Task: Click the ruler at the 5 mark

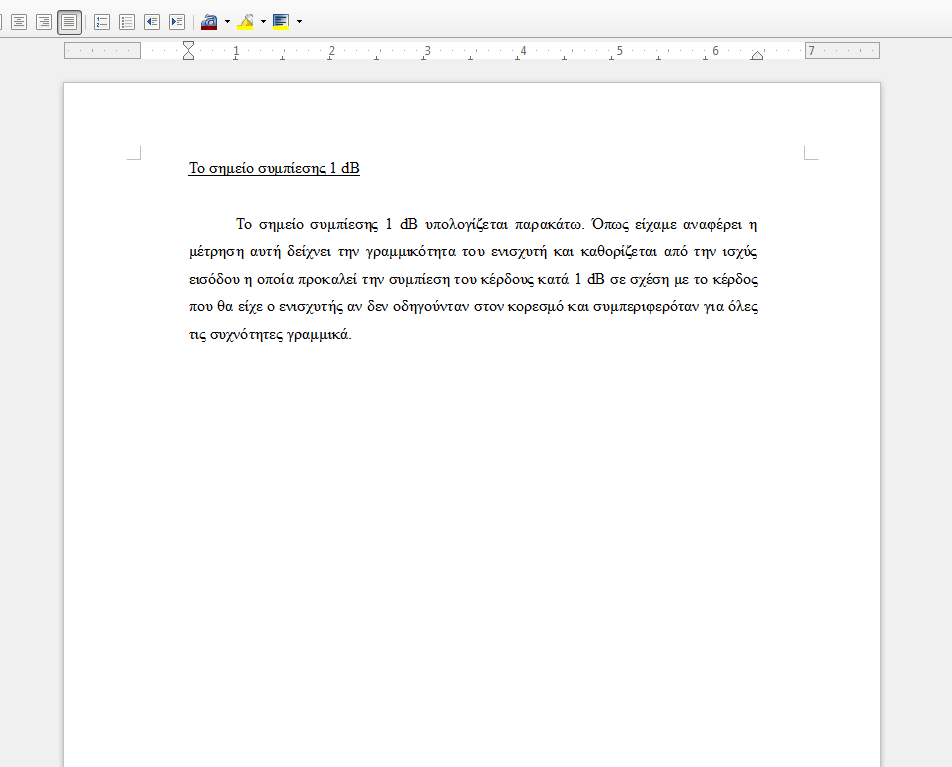Action: 619,50
